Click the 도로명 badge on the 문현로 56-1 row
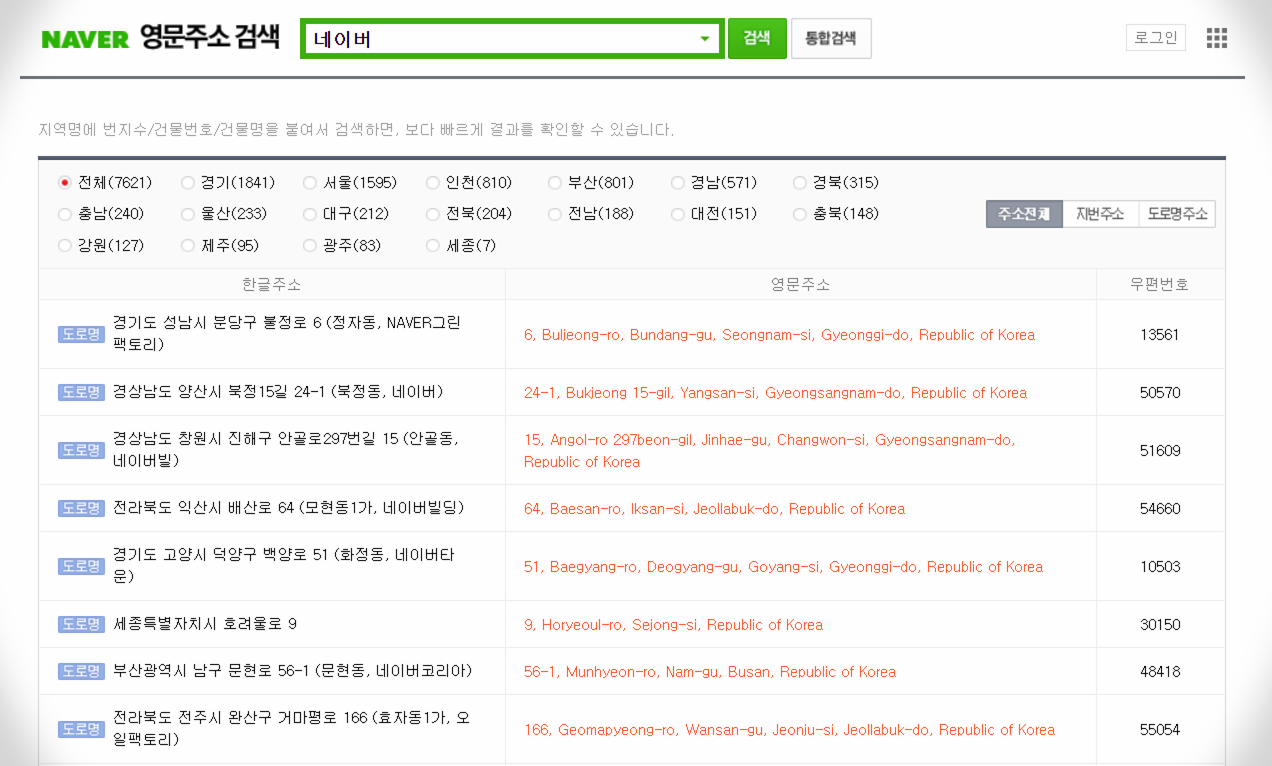This screenshot has height=766, width=1272. point(81,671)
